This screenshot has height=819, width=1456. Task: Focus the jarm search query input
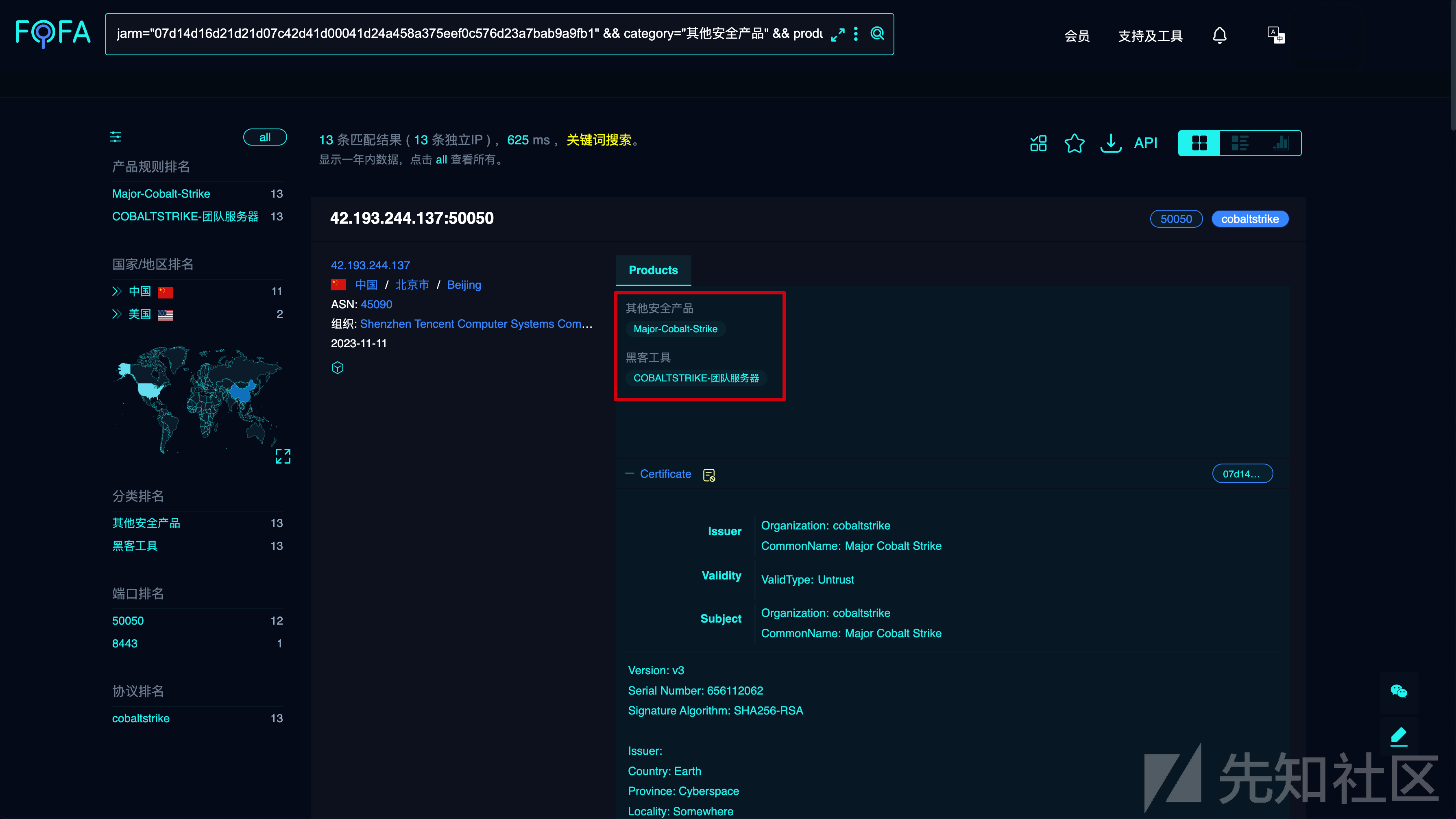tap(469, 34)
